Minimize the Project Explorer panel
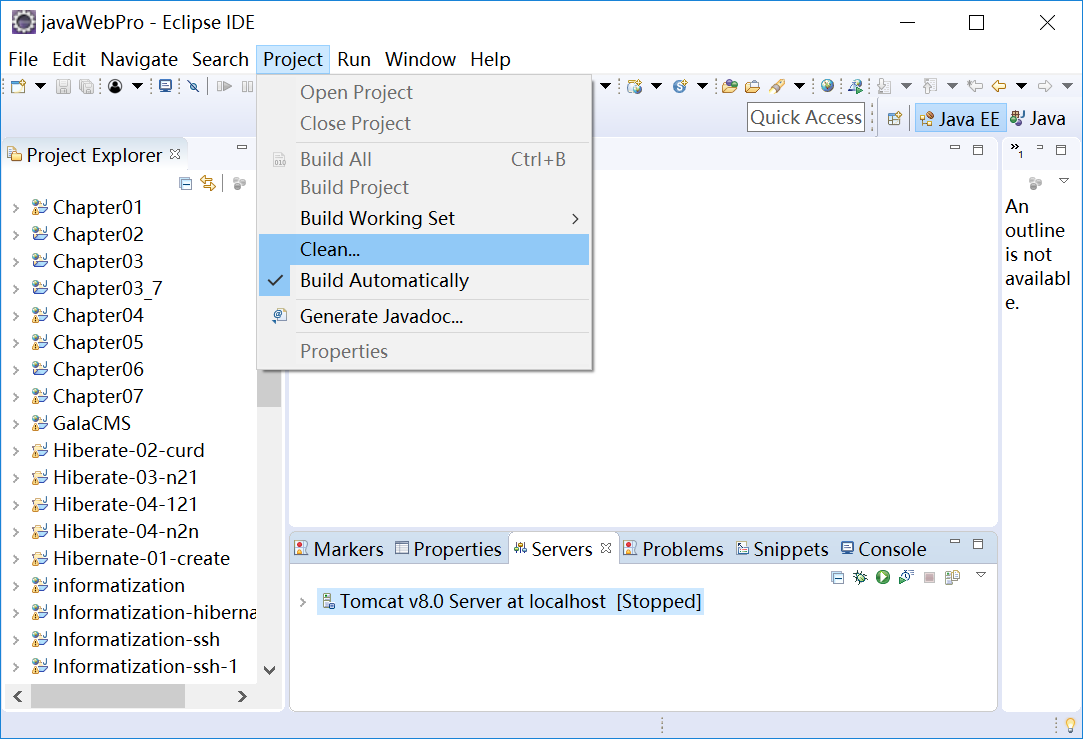 (x=242, y=147)
